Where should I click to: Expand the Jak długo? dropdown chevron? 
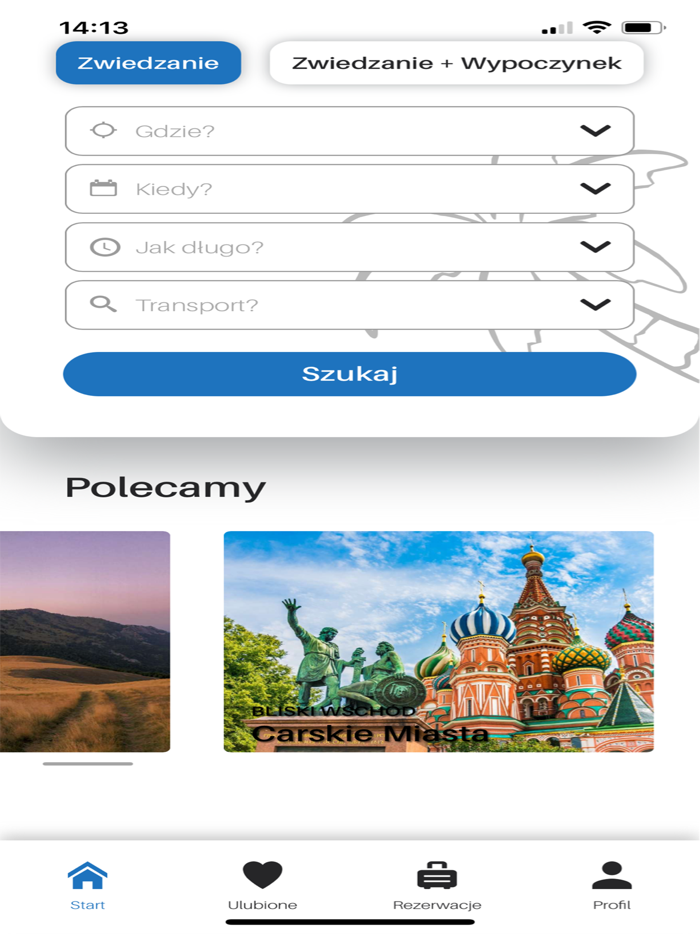point(595,247)
